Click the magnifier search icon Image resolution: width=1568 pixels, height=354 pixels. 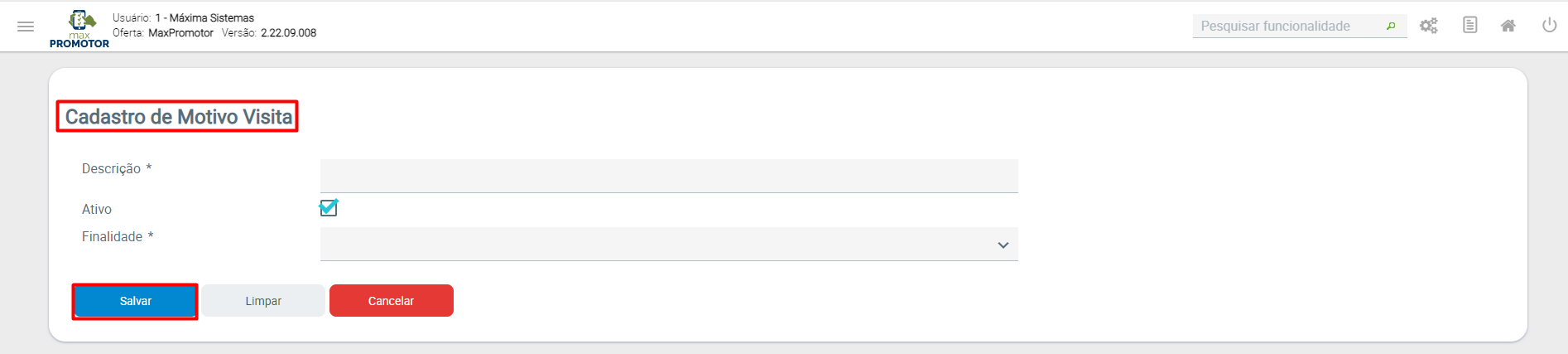point(1391,27)
